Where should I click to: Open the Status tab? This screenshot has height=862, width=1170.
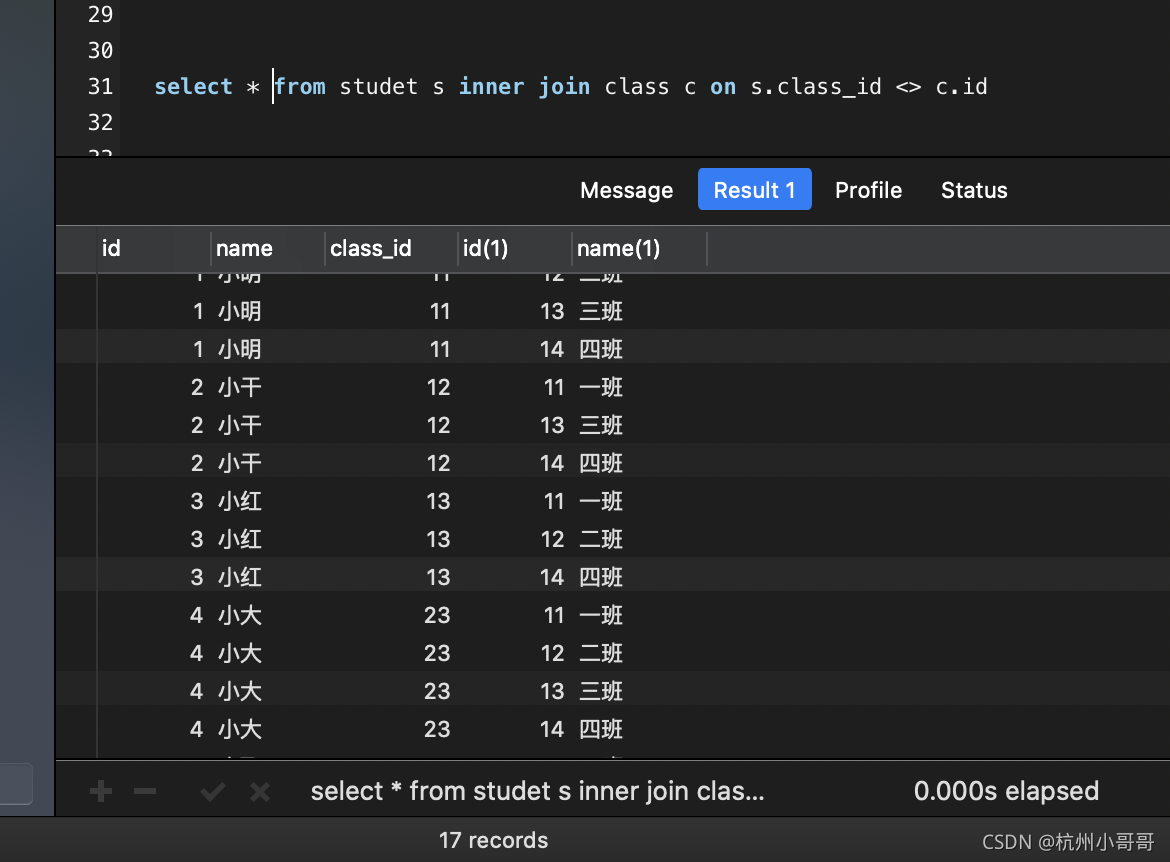click(974, 190)
